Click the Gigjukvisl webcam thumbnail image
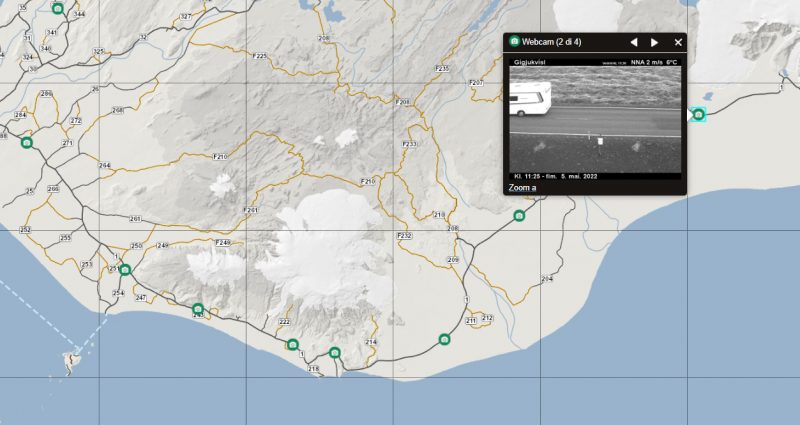 594,117
